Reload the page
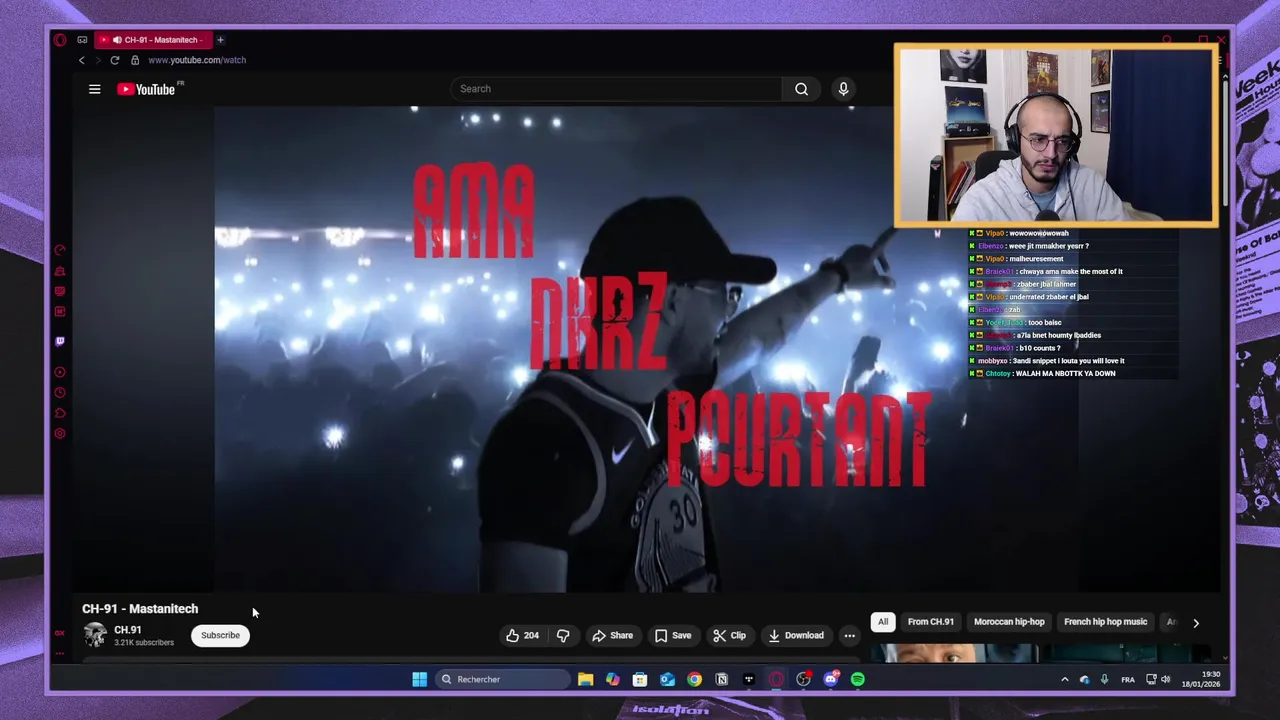 (114, 60)
